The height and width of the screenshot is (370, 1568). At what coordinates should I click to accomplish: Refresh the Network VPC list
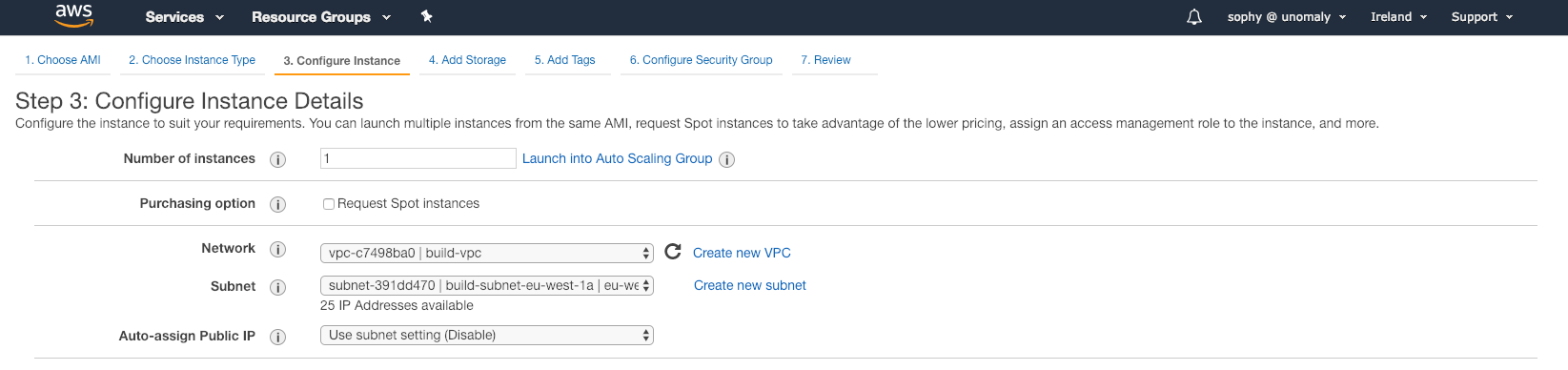673,252
